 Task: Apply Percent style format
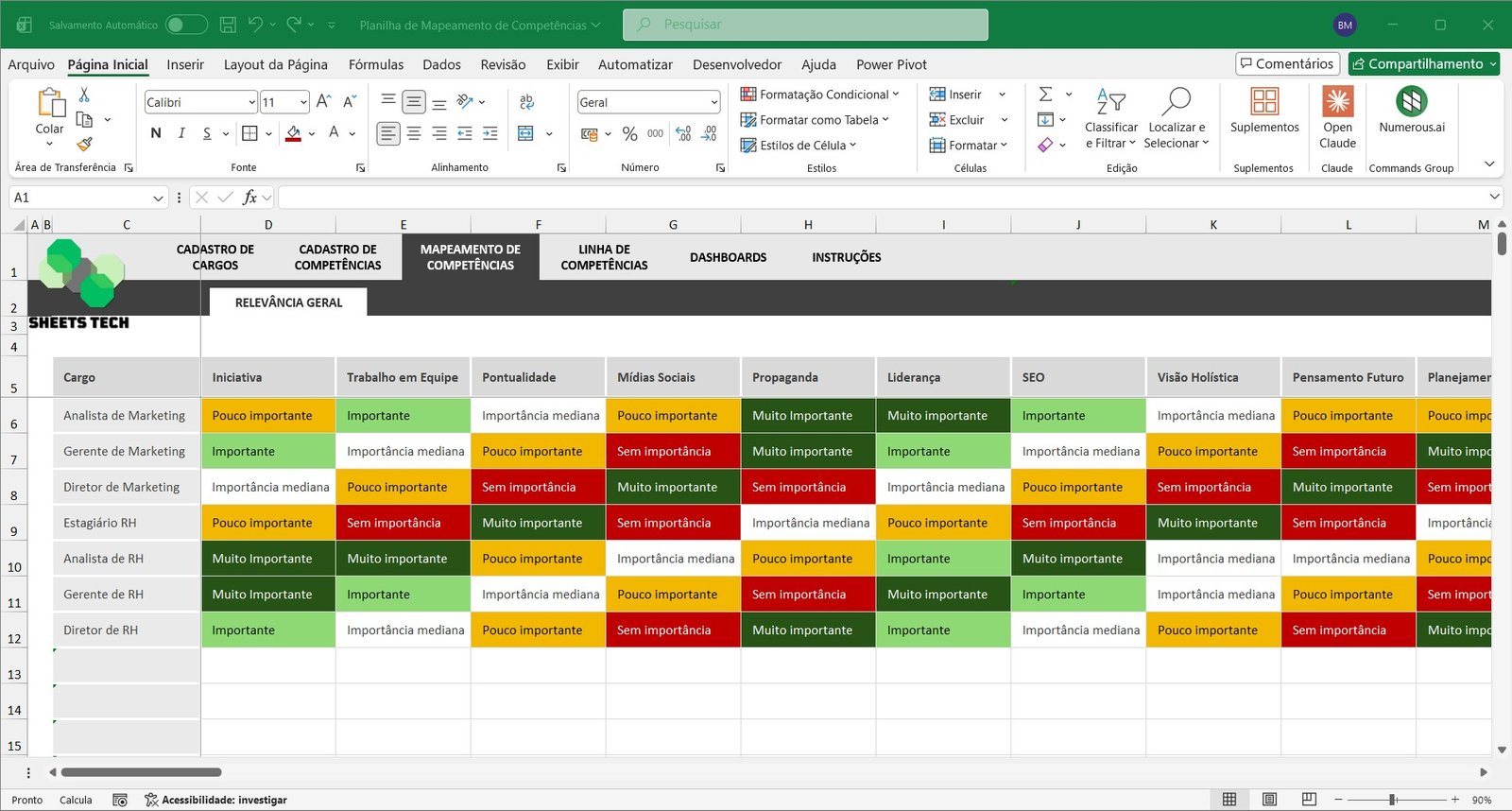click(629, 133)
